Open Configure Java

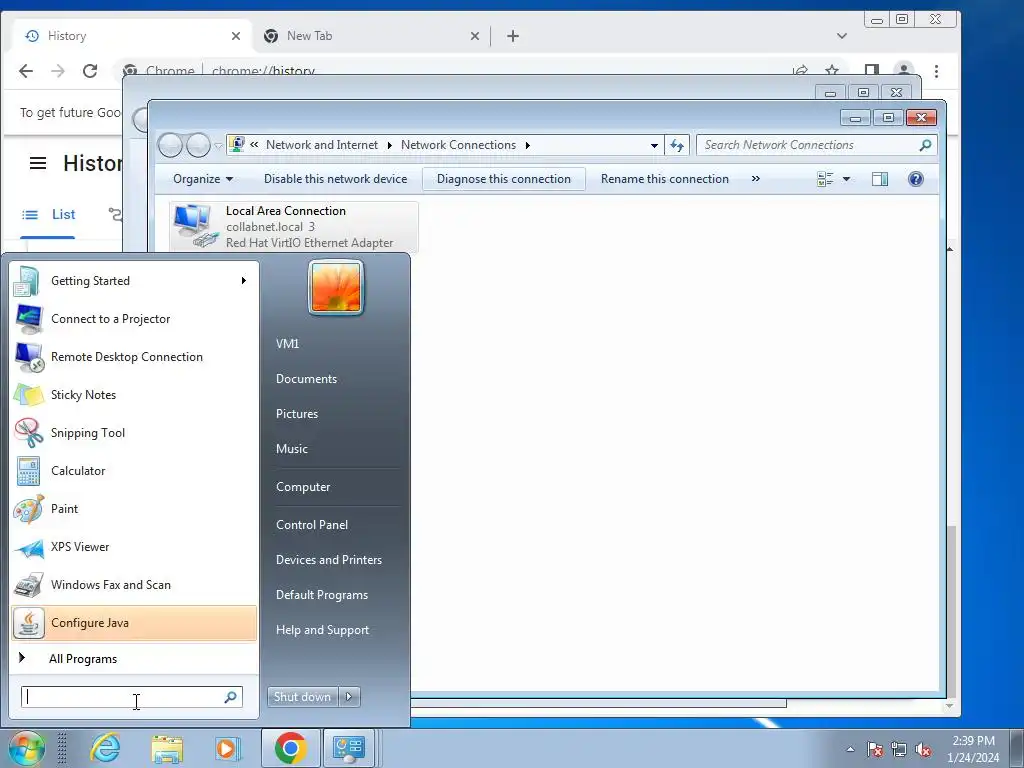point(133,622)
